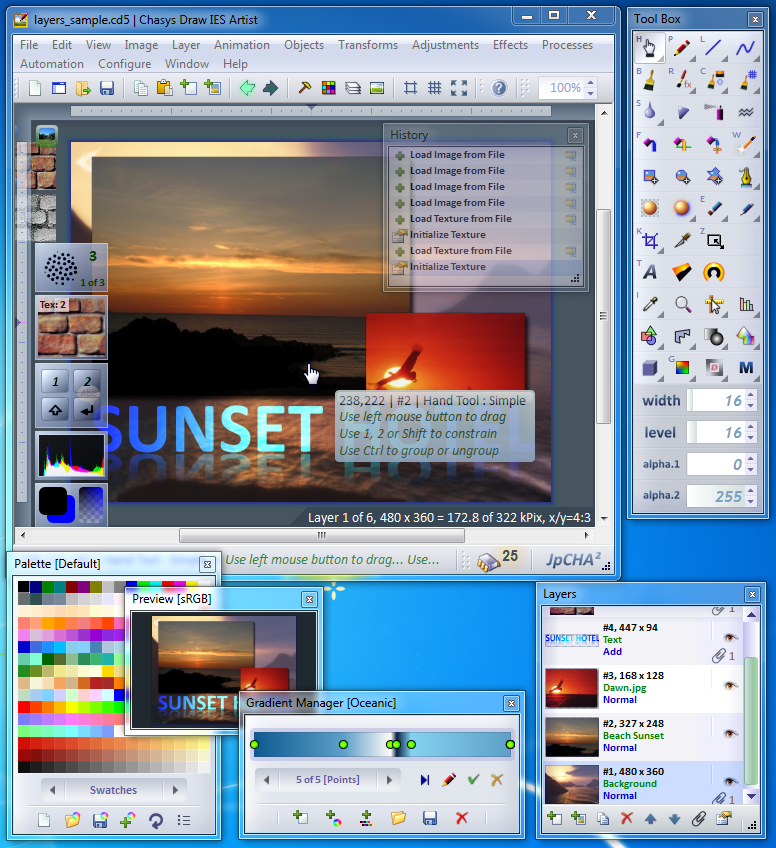Screen dimensions: 776x848
Task: Click Save gradient floppy icon in Gradient Manager
Action: [430, 818]
